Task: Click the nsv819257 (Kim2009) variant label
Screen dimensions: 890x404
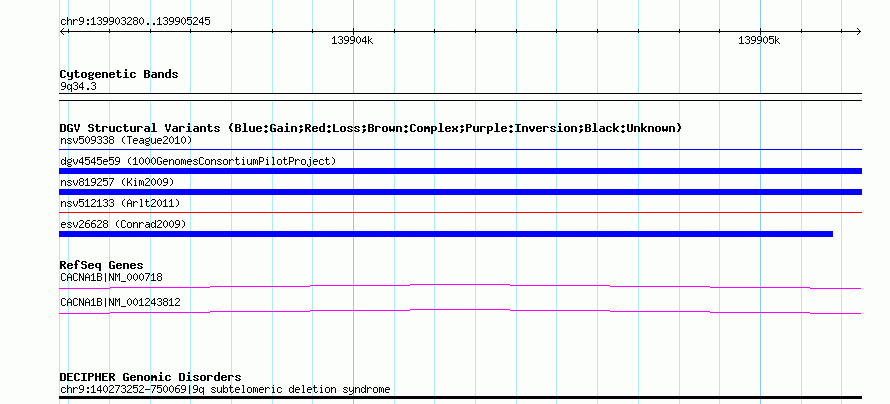Action: [117, 182]
